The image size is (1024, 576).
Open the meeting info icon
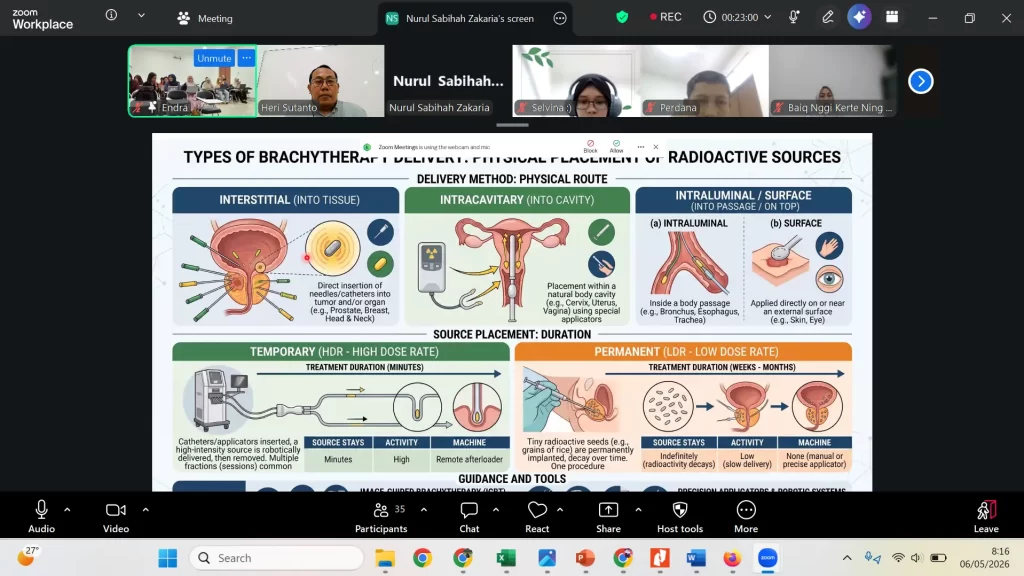coord(112,15)
